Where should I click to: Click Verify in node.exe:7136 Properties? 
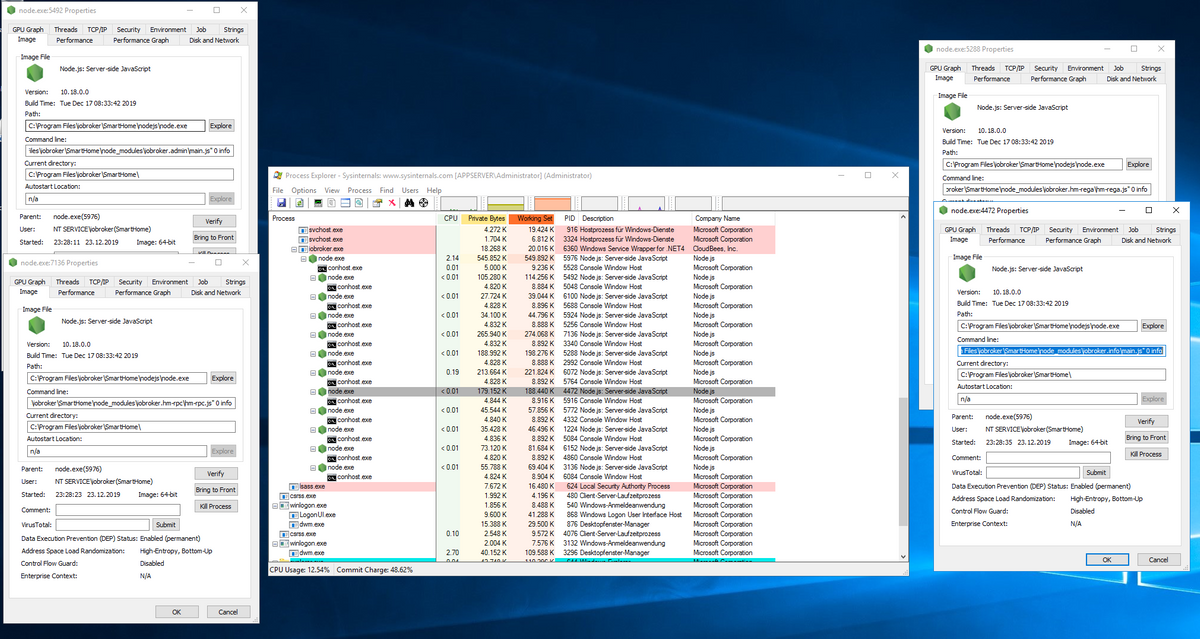215,473
